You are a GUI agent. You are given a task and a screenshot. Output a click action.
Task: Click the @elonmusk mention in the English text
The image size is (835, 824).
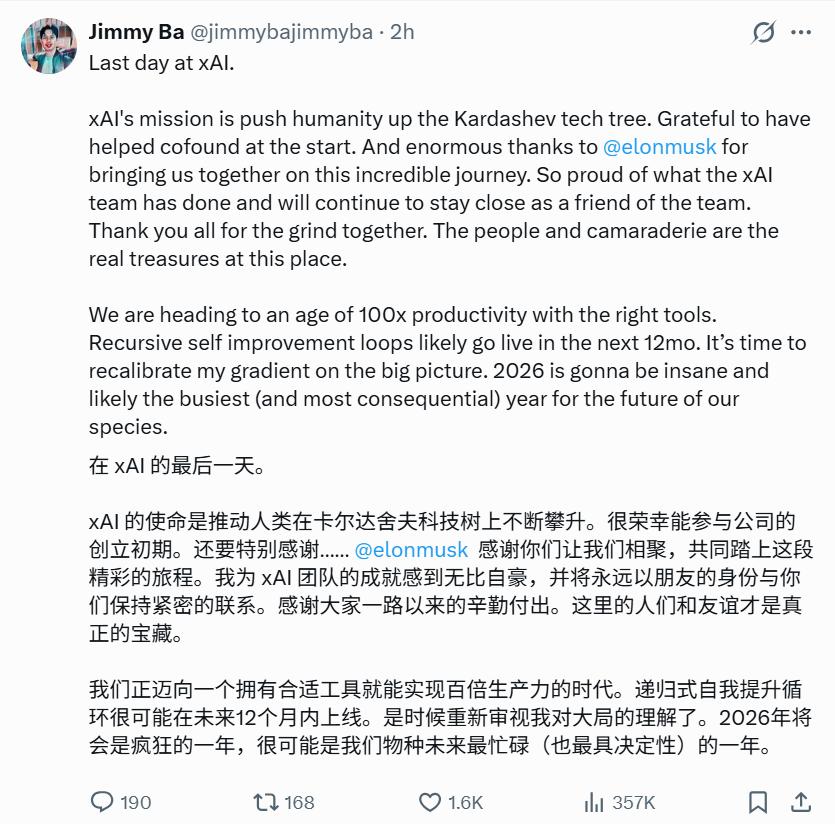[659, 147]
